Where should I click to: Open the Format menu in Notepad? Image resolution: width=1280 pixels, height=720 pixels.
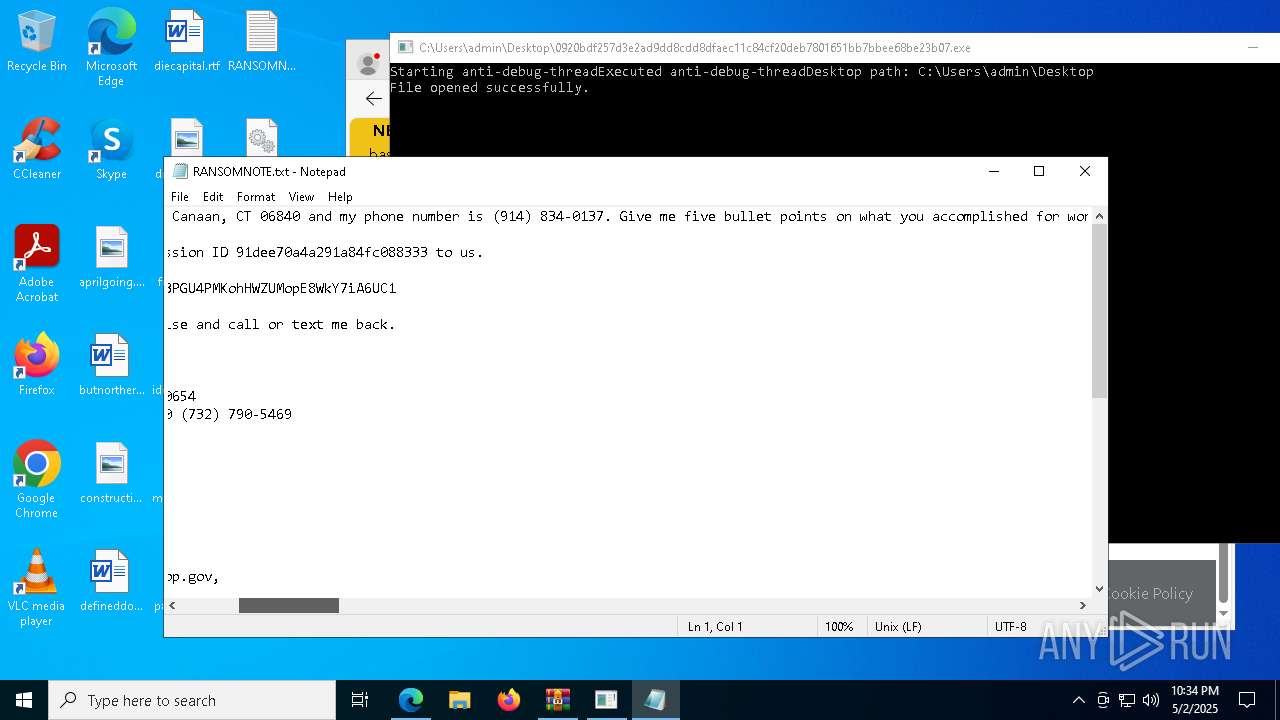tap(256, 197)
